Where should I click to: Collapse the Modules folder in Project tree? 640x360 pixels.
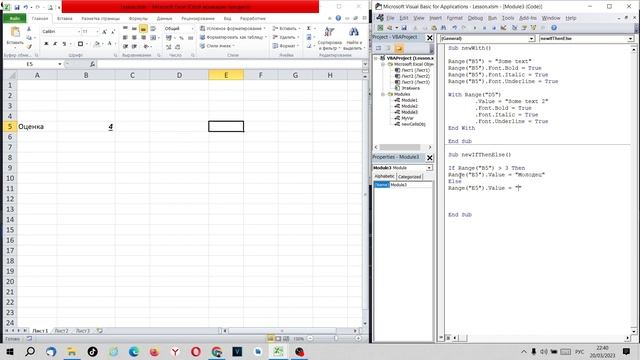pos(383,94)
